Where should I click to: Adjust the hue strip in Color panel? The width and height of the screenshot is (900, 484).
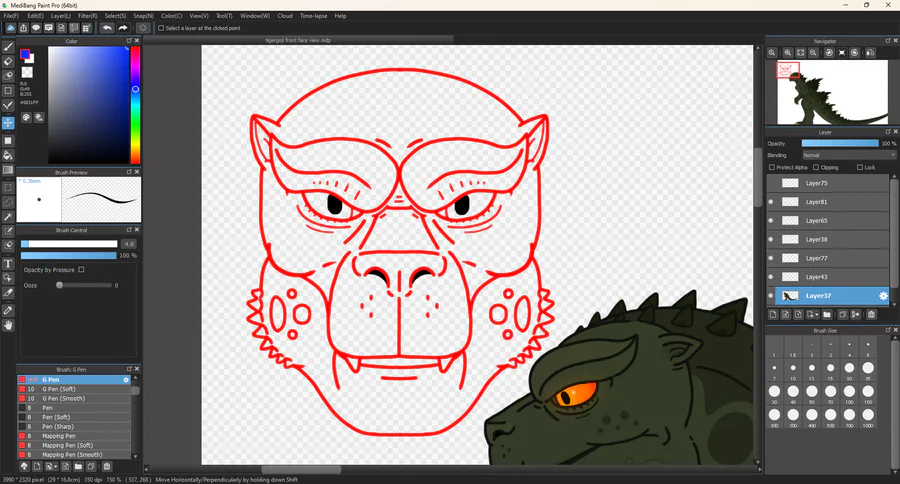pyautogui.click(x=135, y=105)
